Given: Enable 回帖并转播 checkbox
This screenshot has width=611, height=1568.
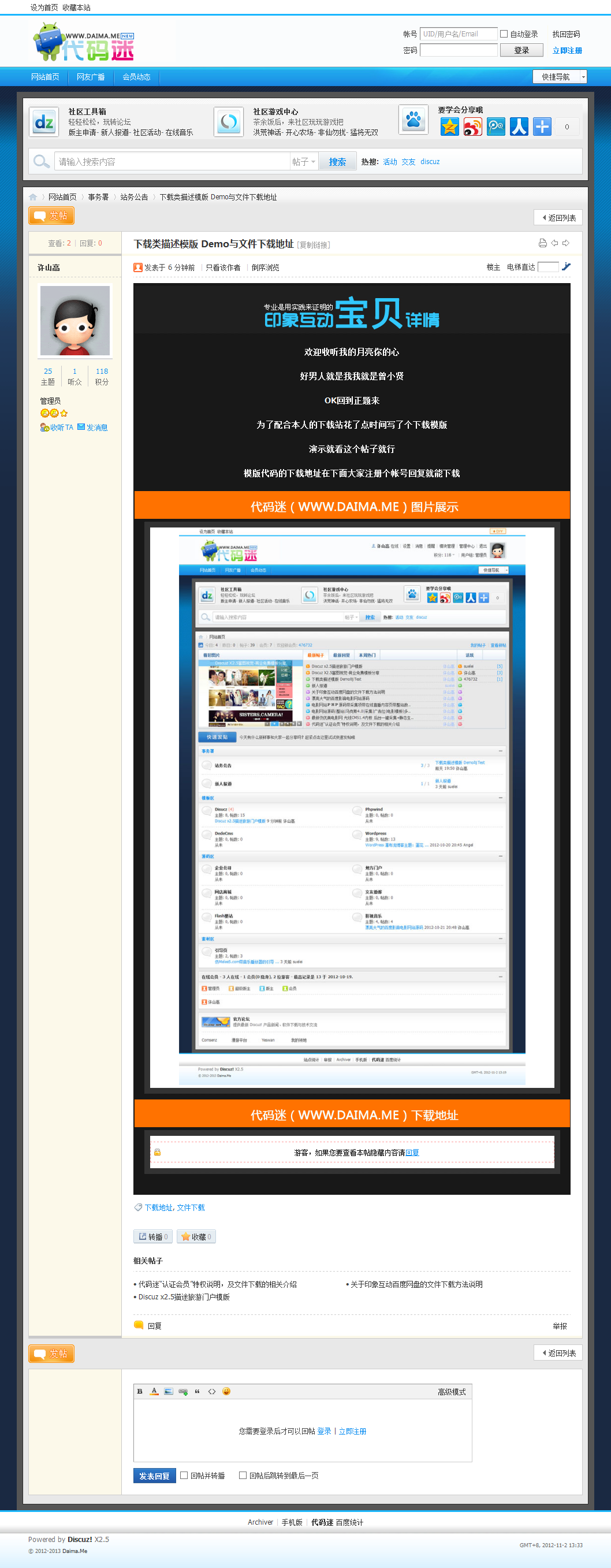Looking at the screenshot, I should click(x=184, y=1475).
